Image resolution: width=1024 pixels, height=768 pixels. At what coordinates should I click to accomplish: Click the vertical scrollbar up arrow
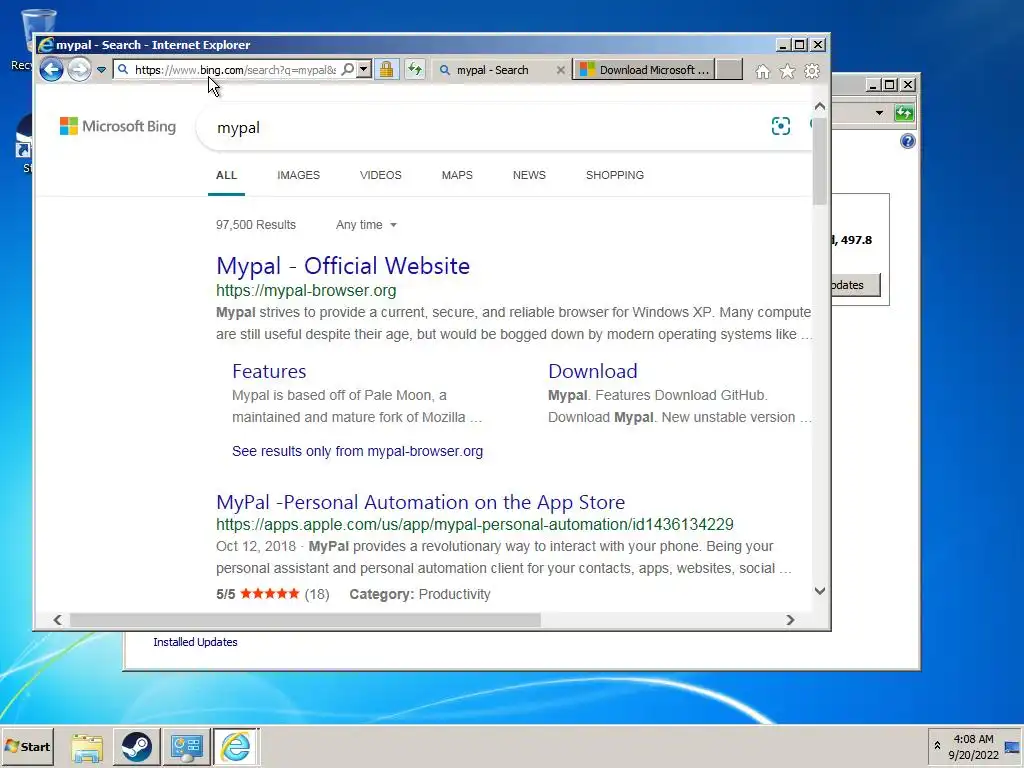(820, 106)
